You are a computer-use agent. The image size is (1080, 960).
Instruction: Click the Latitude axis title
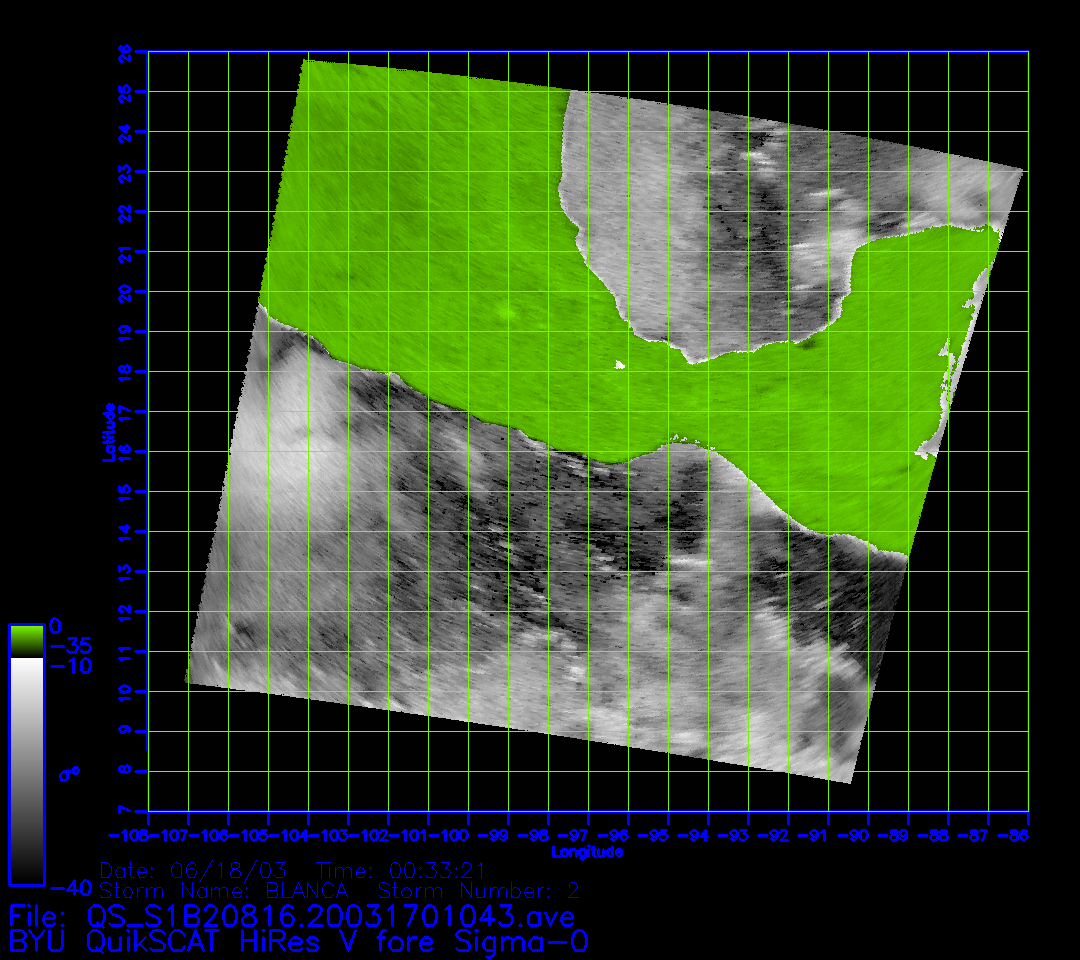pyautogui.click(x=106, y=431)
